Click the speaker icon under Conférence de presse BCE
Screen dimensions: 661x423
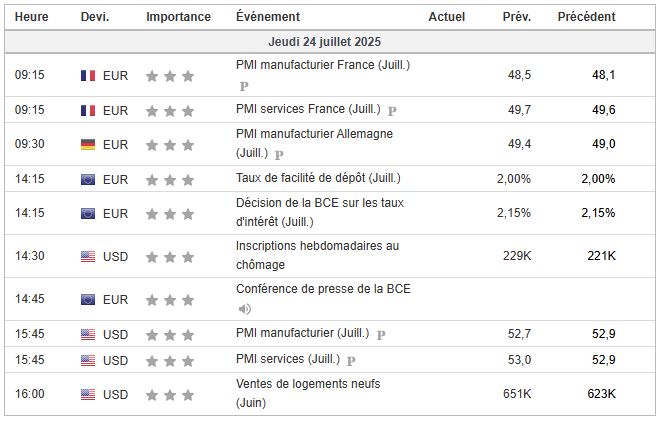coord(243,309)
